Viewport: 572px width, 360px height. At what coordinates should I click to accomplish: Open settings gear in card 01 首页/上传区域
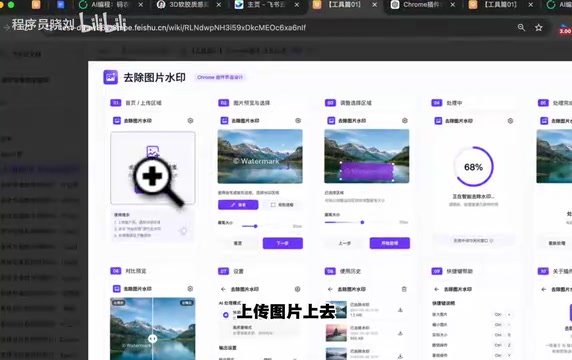click(190, 120)
